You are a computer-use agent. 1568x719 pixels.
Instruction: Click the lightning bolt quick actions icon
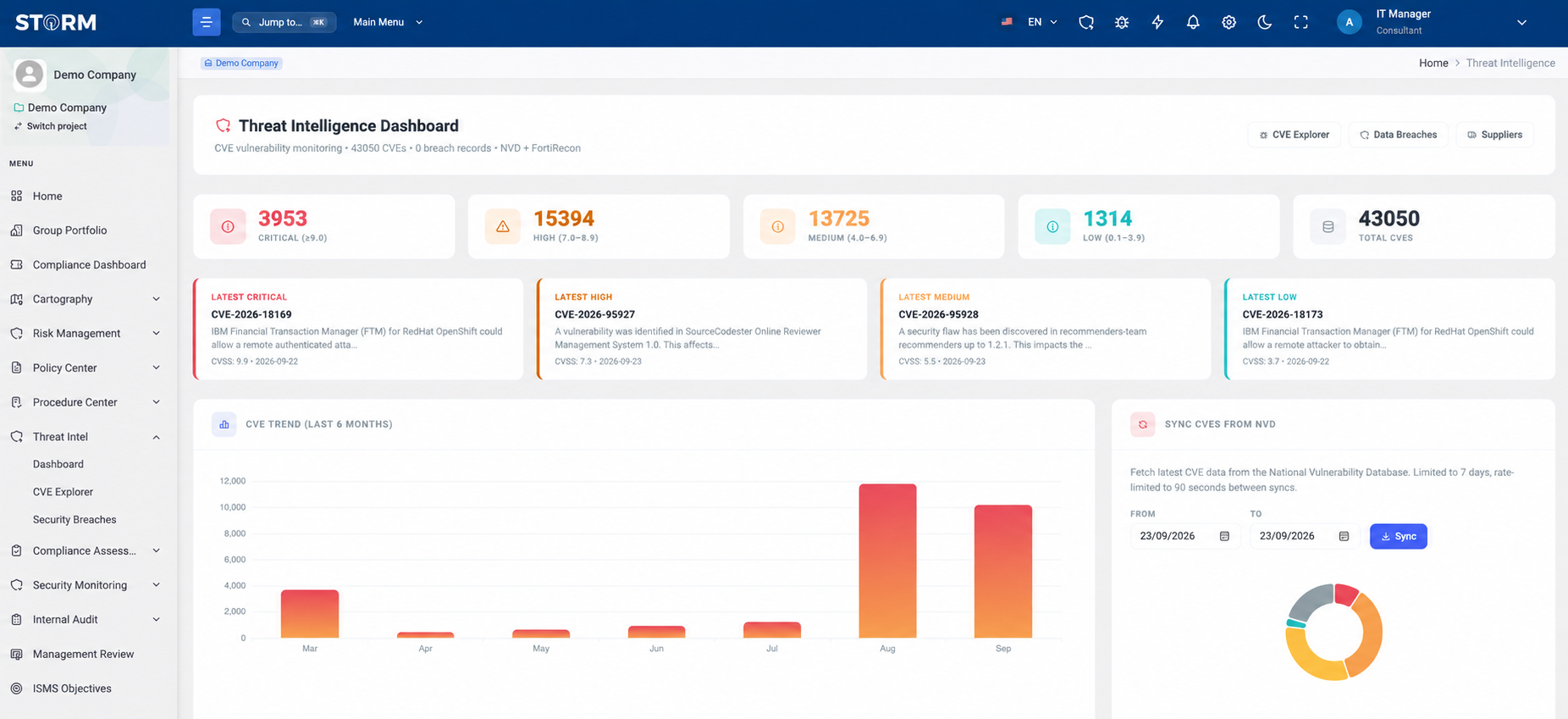1157,23
